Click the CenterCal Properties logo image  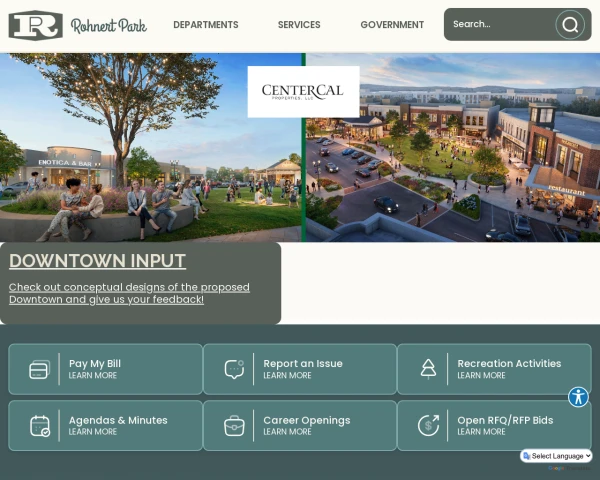pos(303,92)
